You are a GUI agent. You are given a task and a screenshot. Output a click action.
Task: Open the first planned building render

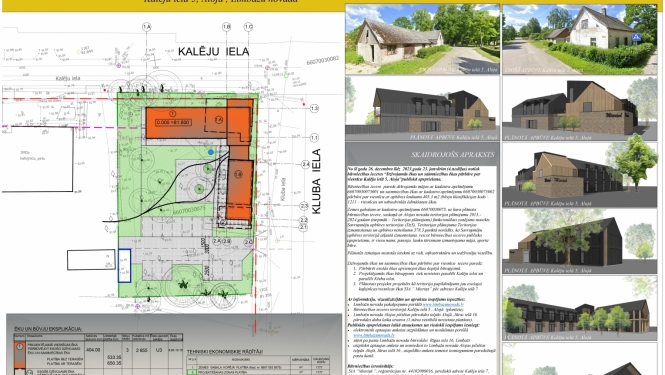coord(422,109)
